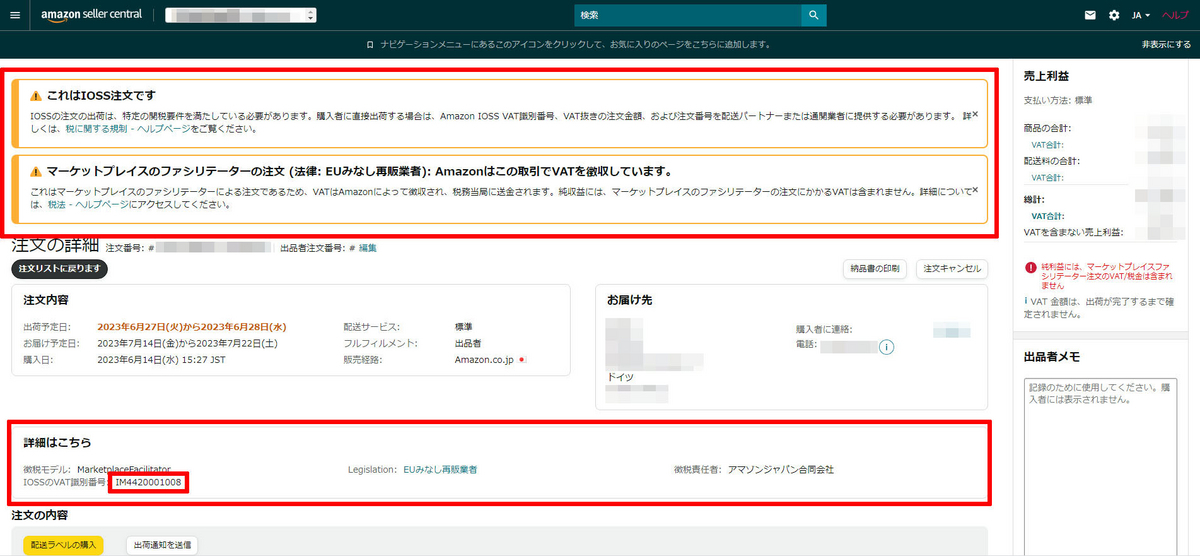This screenshot has height=556, width=1200.
Task: Open the JA language dropdown
Action: coord(1140,15)
